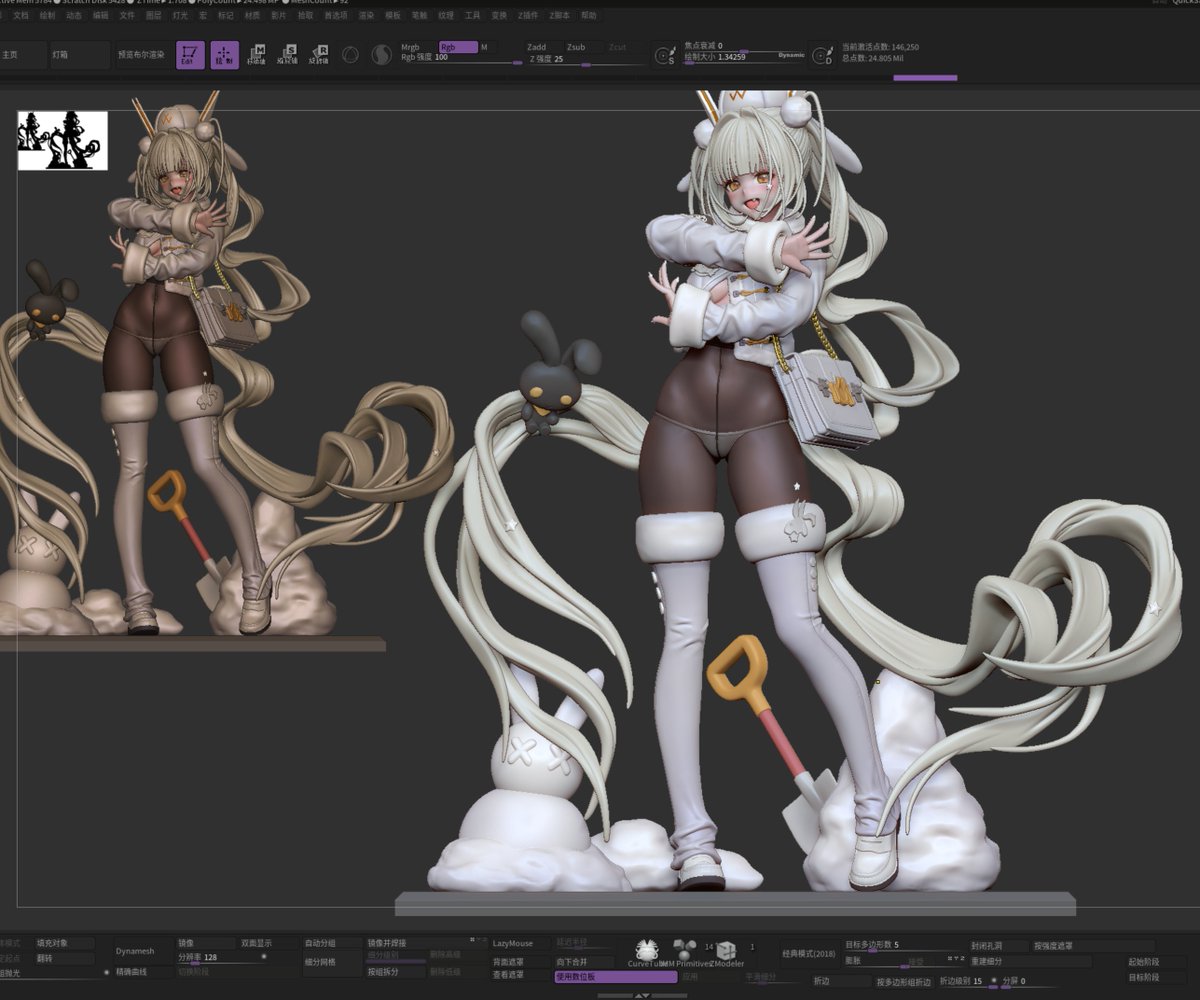
Task: Click the 翻转 button
Action: [65, 958]
